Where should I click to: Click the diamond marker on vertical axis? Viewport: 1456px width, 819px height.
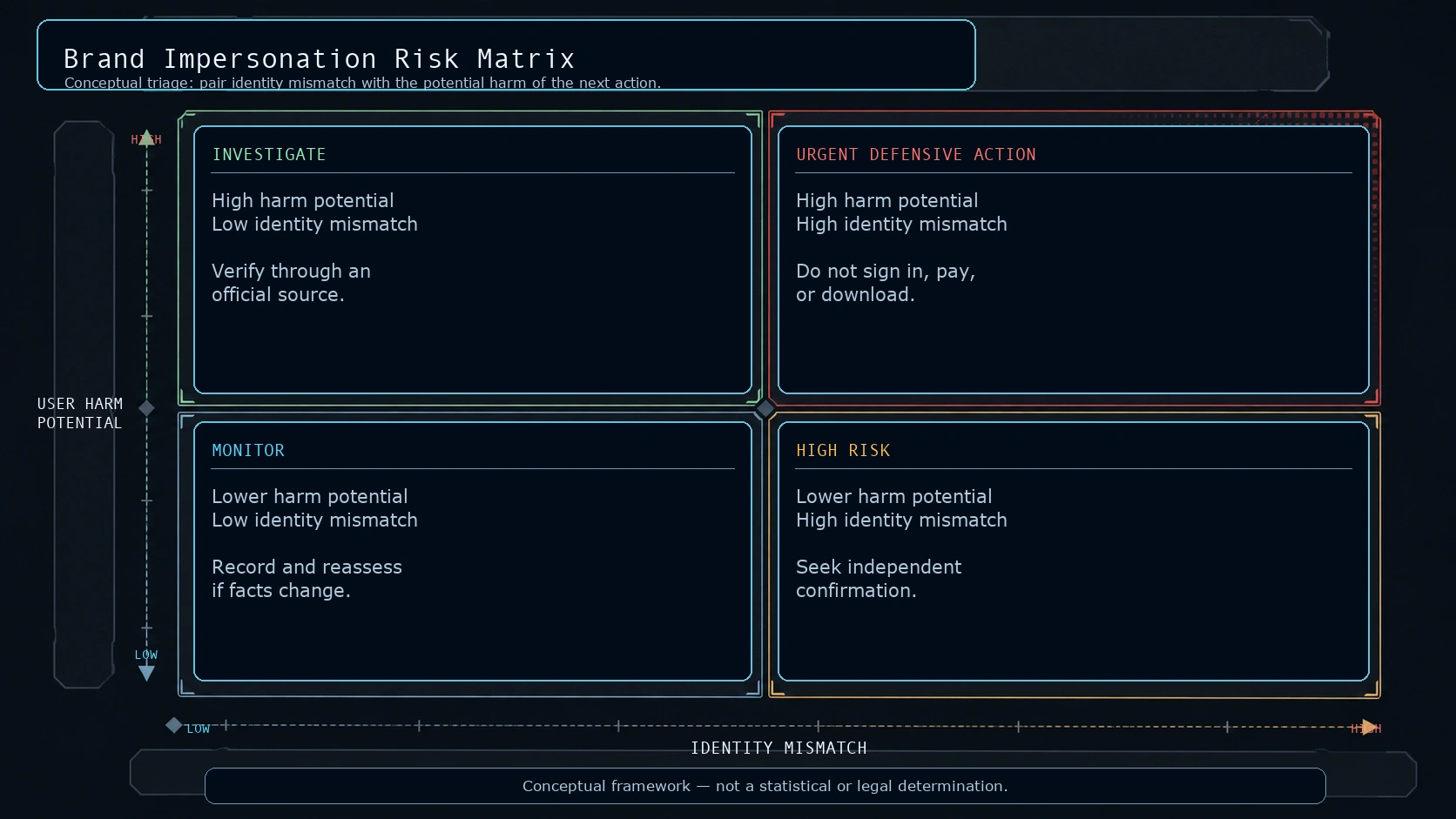coord(146,407)
